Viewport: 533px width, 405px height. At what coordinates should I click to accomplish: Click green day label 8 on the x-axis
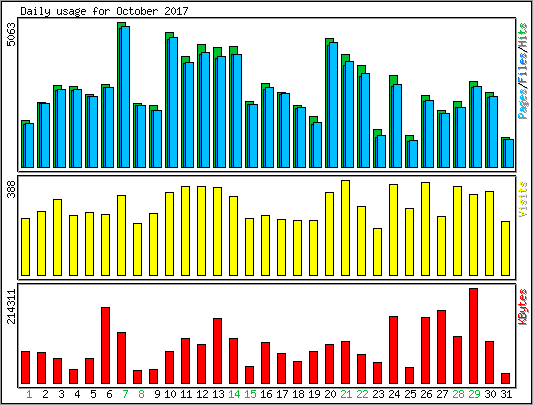coord(141,394)
